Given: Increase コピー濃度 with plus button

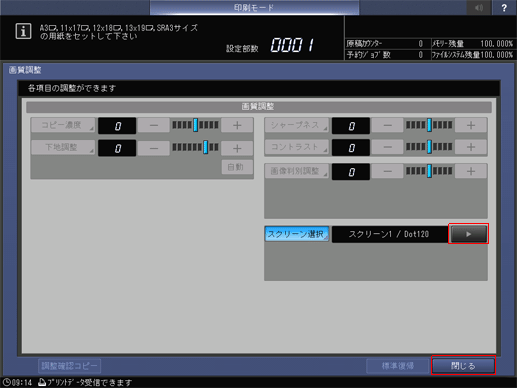Looking at the screenshot, I should click(x=237, y=125).
